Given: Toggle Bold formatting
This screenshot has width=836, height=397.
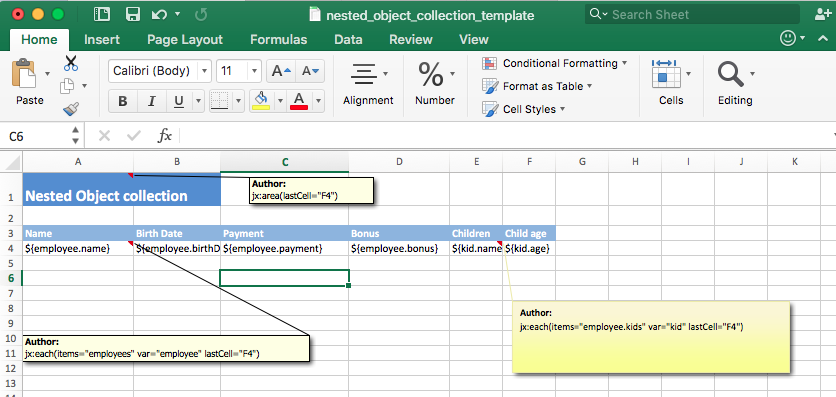Looking at the screenshot, I should [123, 101].
